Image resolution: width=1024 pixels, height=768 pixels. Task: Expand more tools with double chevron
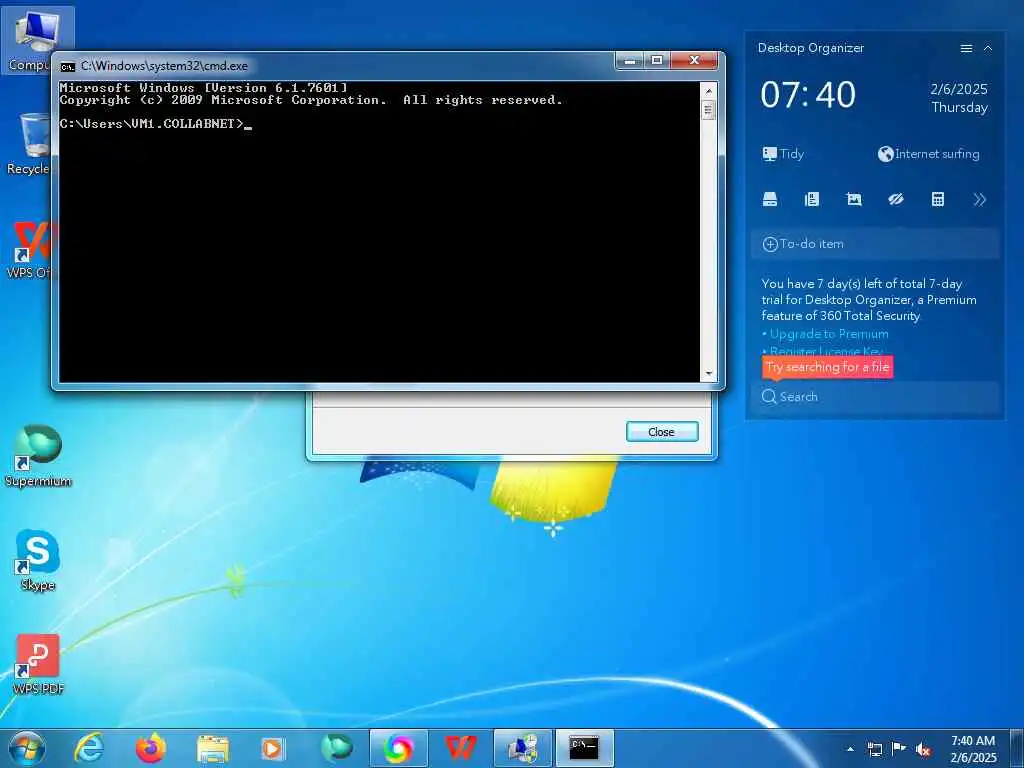click(x=979, y=199)
